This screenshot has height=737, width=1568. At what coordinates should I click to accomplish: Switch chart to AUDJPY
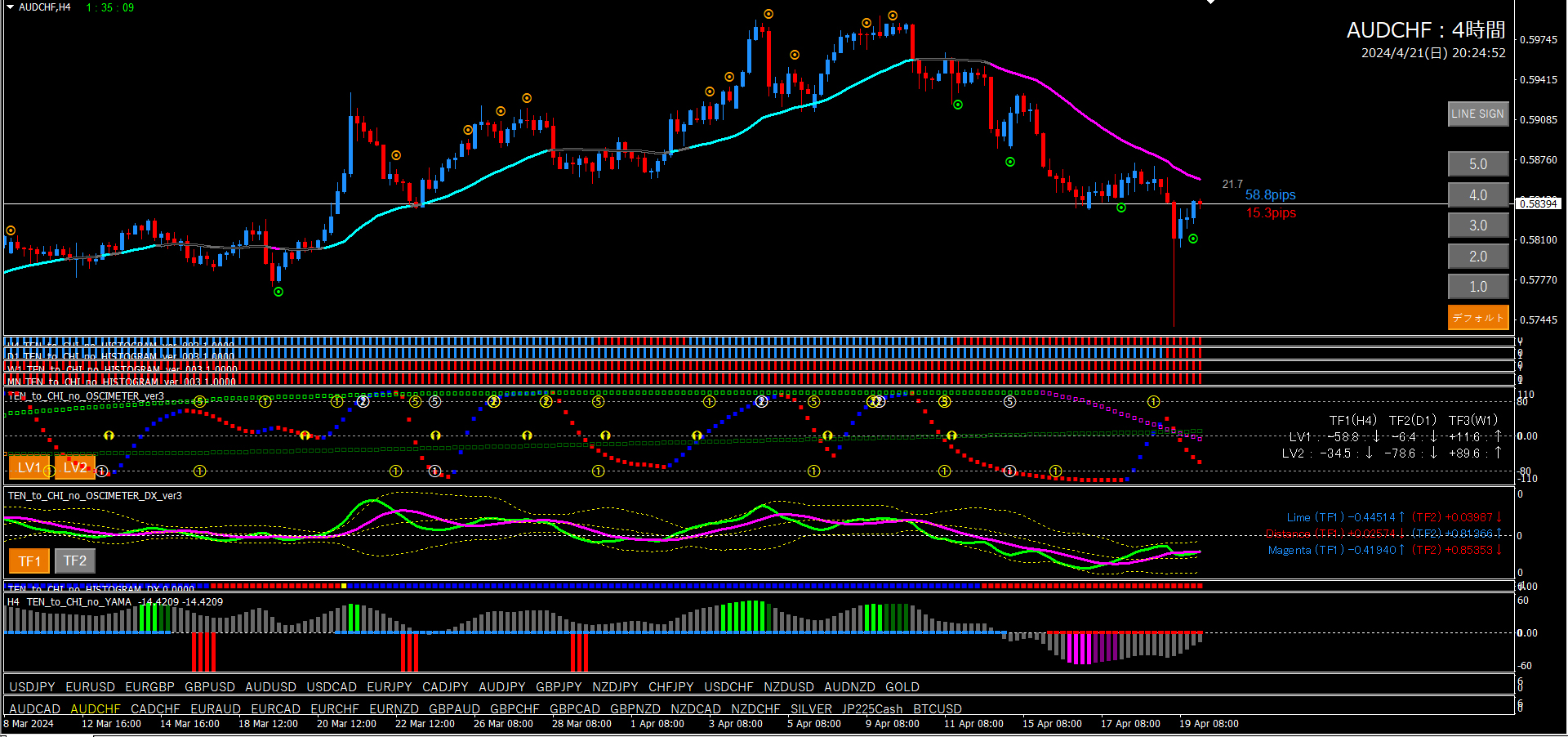[502, 687]
